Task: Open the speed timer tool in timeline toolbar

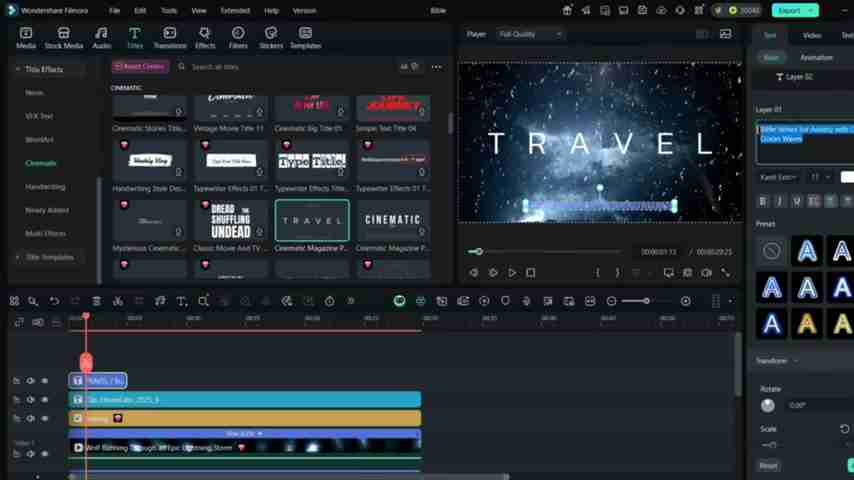Action: click(330, 301)
